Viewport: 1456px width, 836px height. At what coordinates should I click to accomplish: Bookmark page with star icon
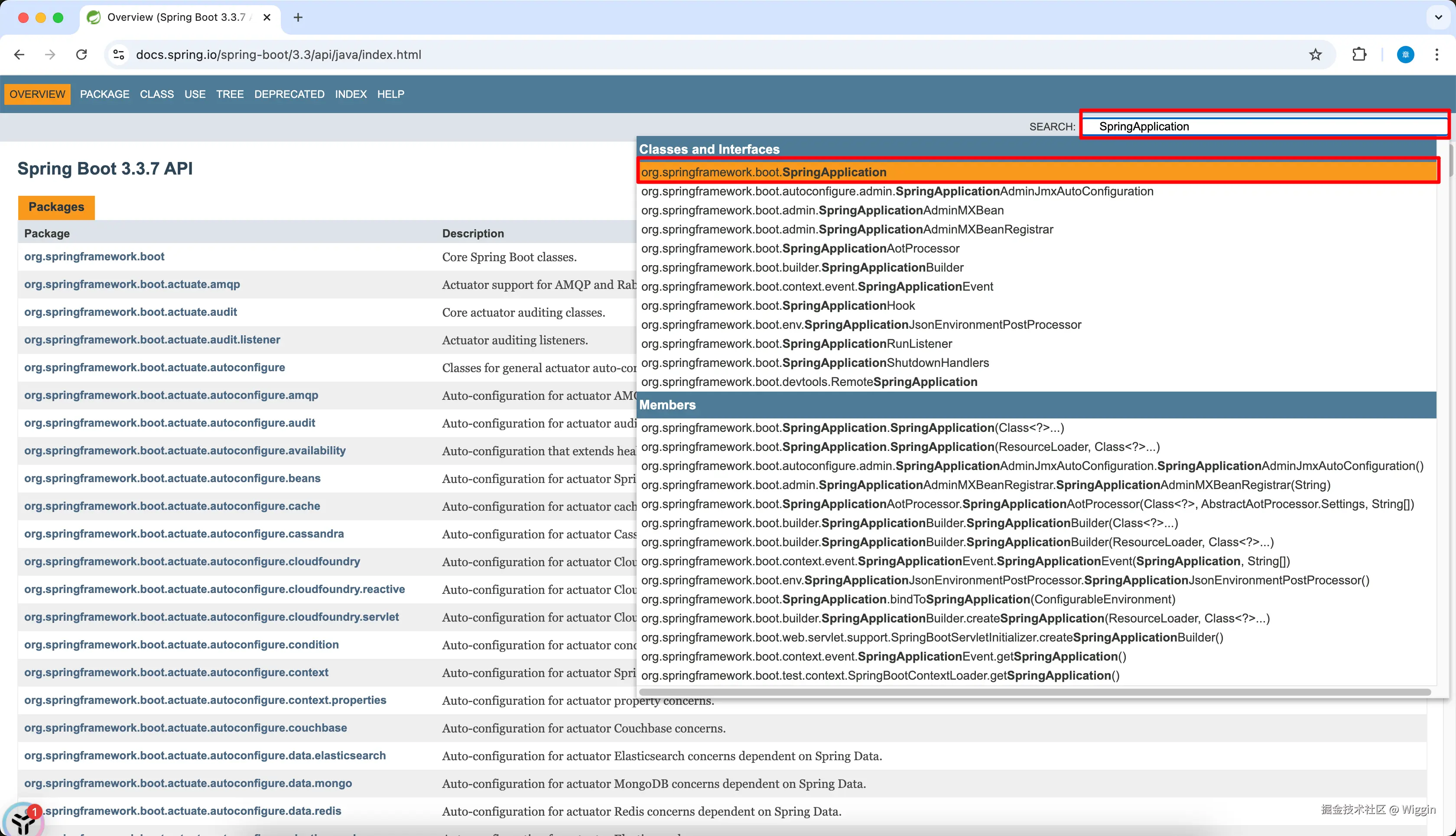click(x=1315, y=55)
